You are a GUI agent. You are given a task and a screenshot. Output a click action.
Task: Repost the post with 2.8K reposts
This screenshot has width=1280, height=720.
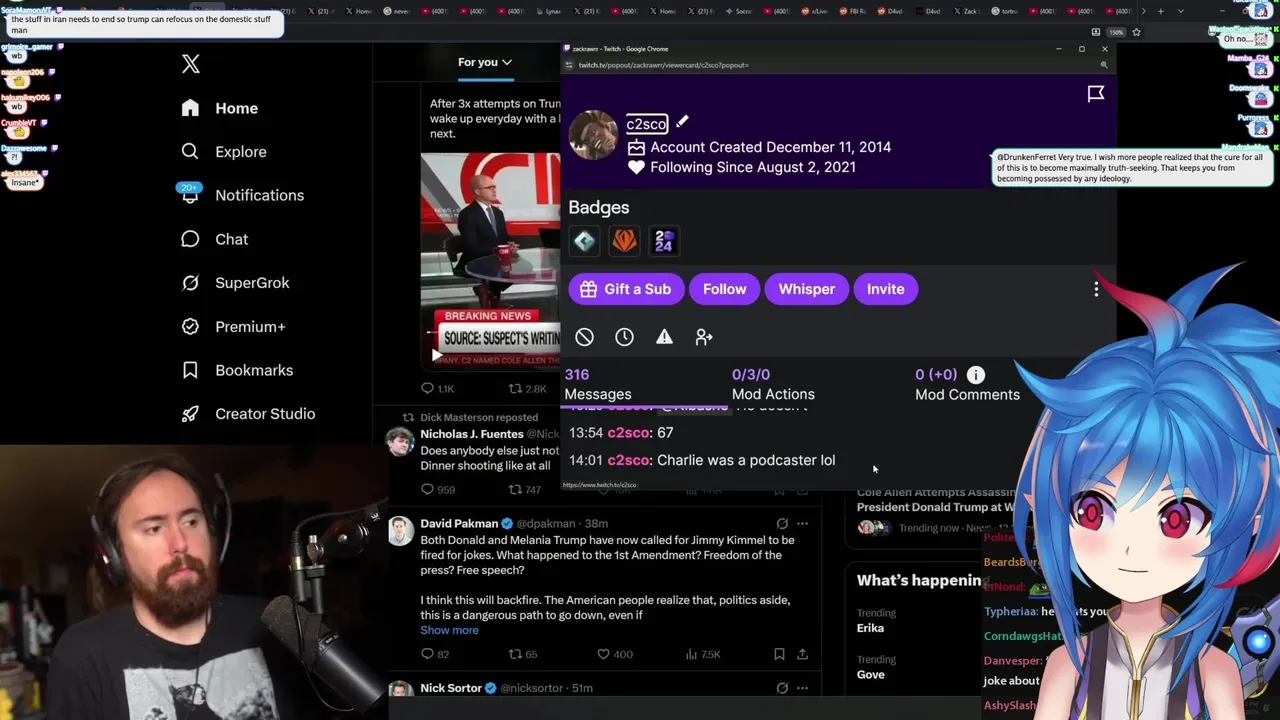click(x=527, y=388)
